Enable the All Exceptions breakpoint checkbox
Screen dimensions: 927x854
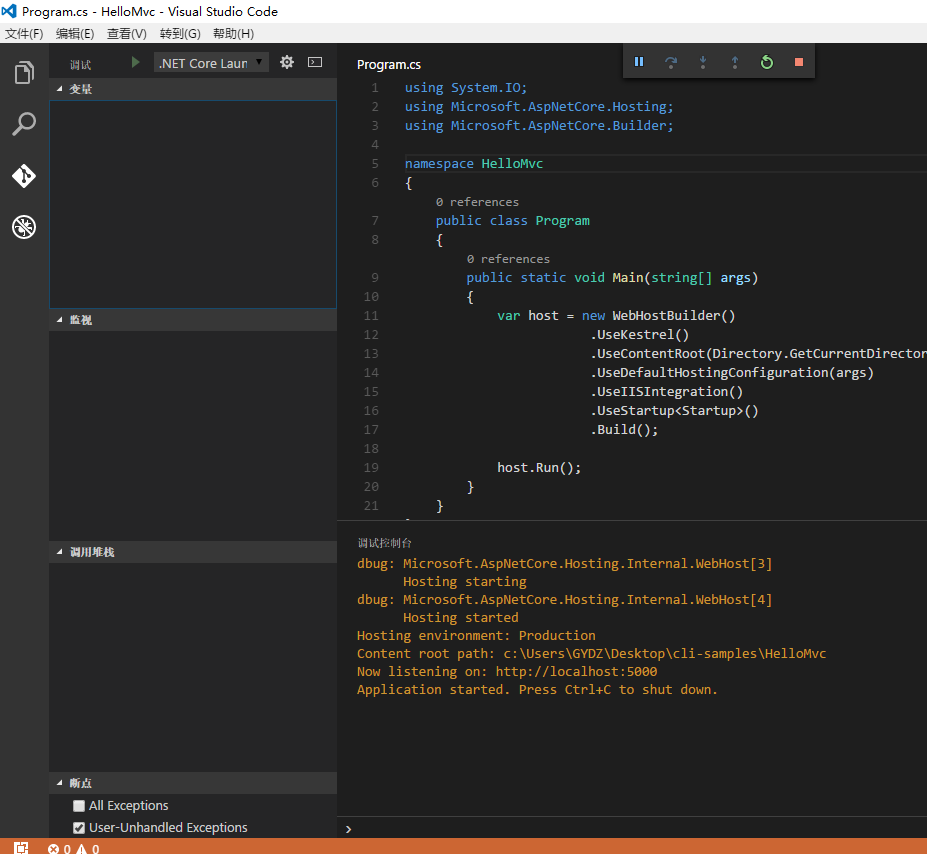click(x=79, y=806)
